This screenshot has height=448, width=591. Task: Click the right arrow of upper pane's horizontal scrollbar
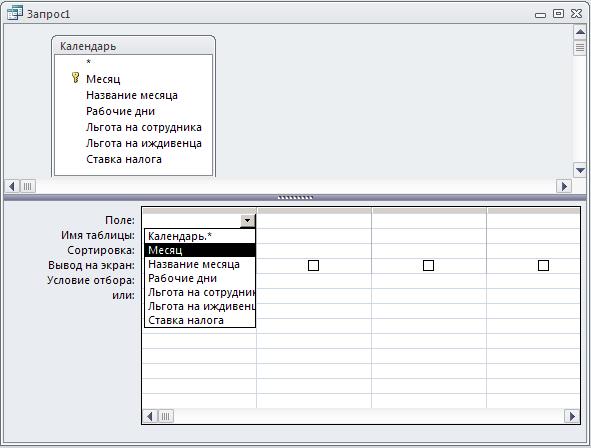point(564,186)
